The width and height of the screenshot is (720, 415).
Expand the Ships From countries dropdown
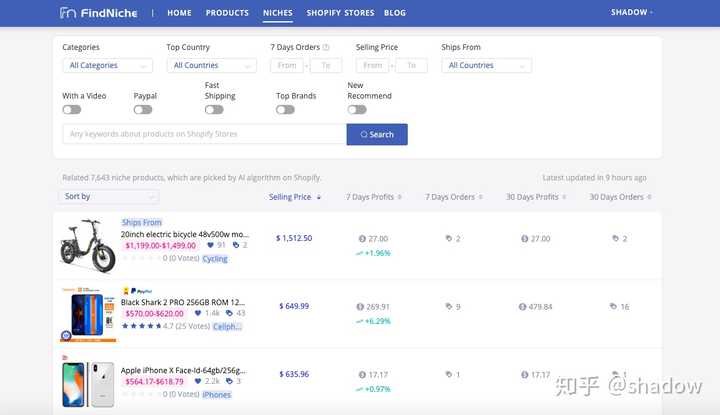coord(486,66)
